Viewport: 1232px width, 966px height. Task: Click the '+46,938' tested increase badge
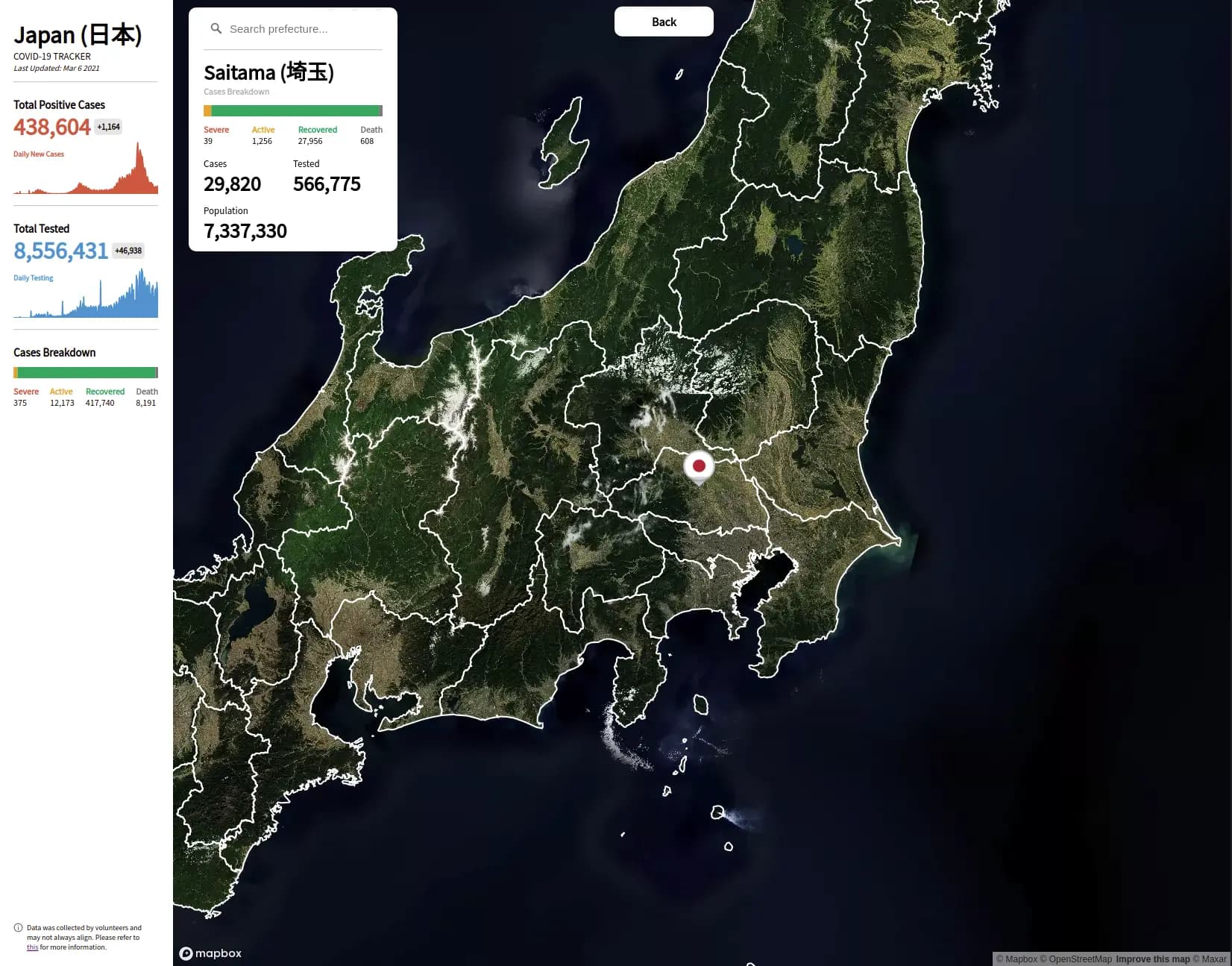tap(128, 251)
